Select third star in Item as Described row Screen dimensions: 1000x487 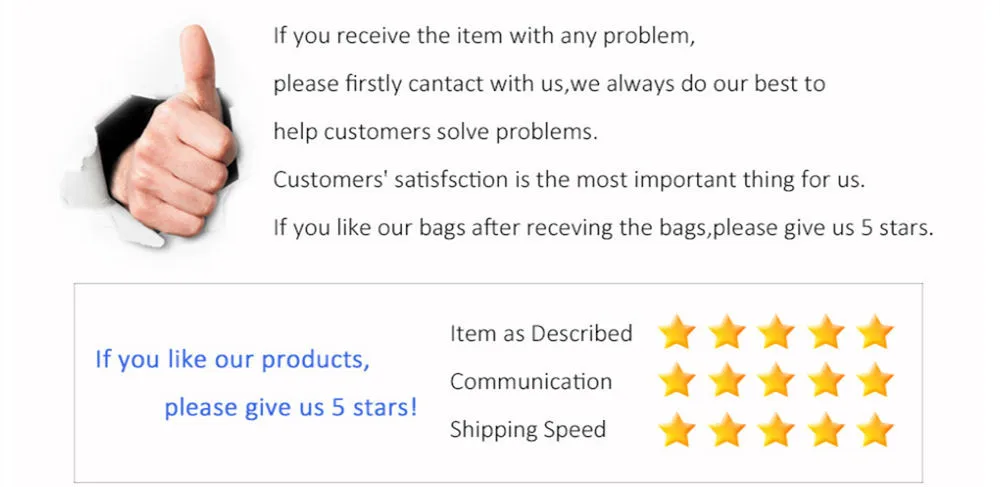pyautogui.click(x=776, y=332)
